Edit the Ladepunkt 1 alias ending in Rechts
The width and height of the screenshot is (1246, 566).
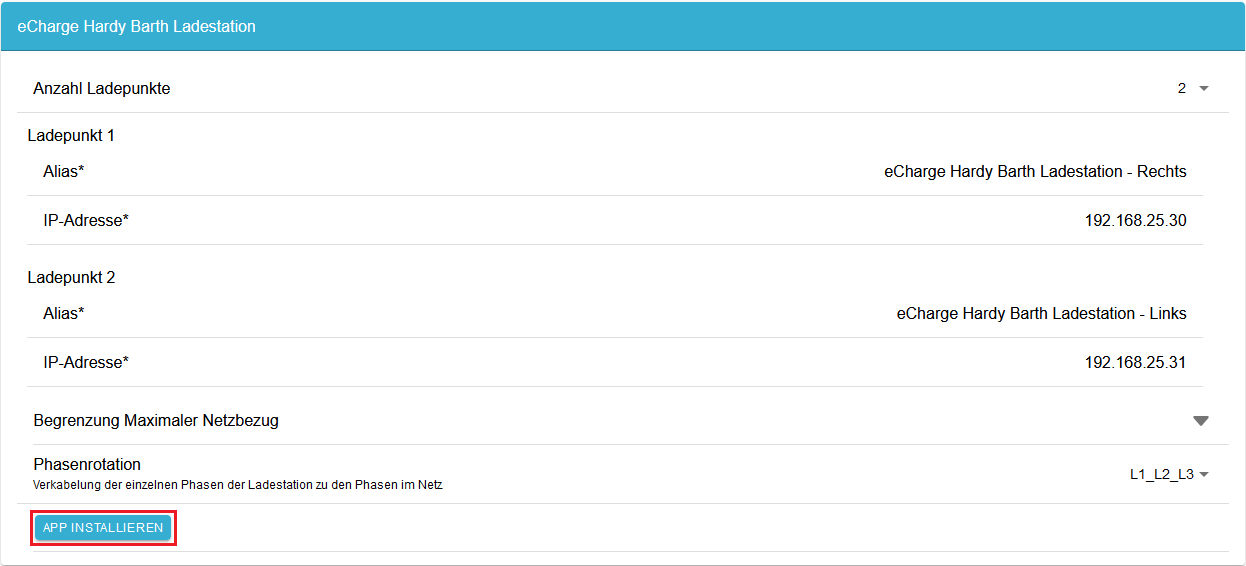(x=1035, y=172)
